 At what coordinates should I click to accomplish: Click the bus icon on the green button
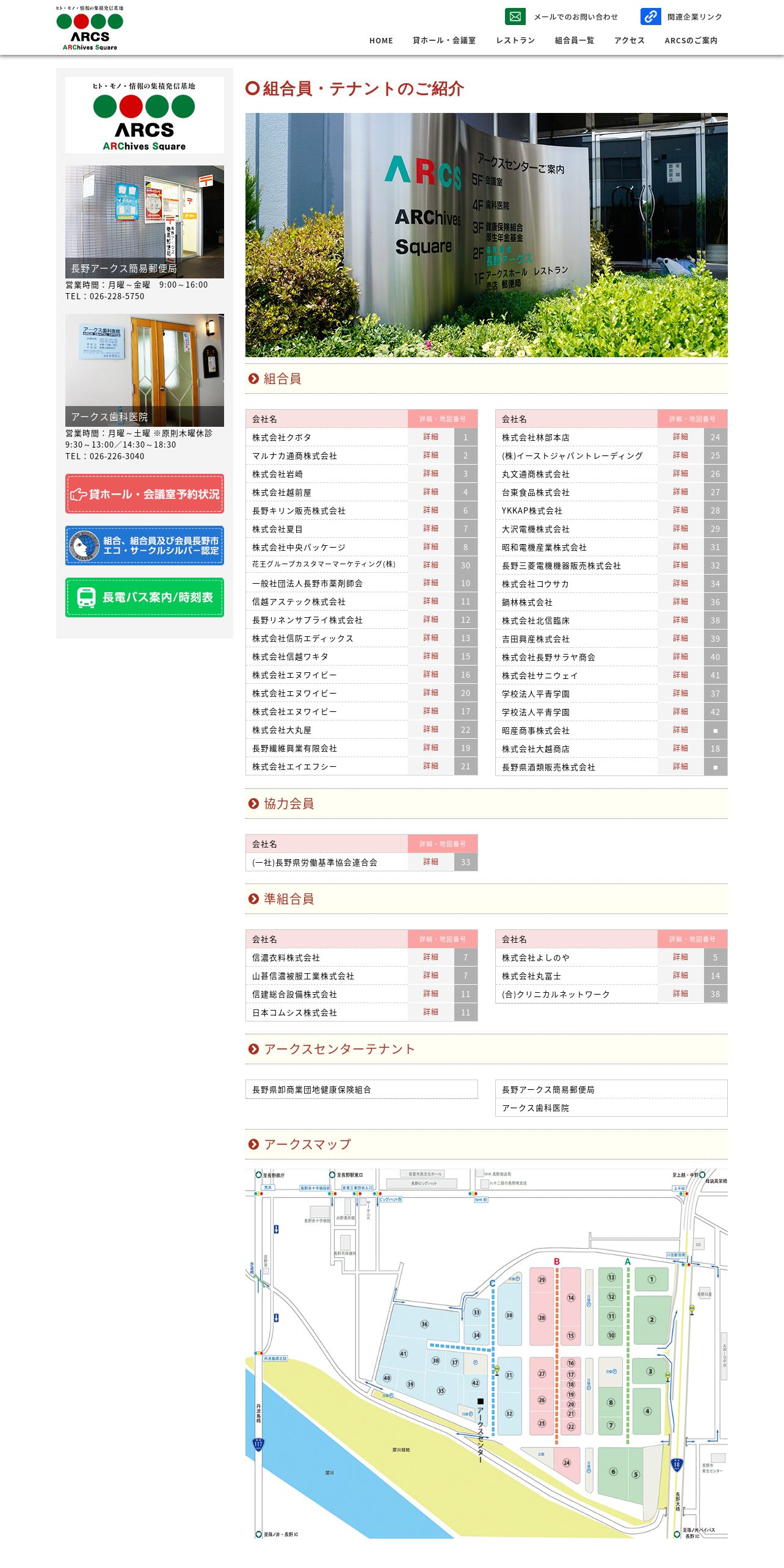(86, 597)
